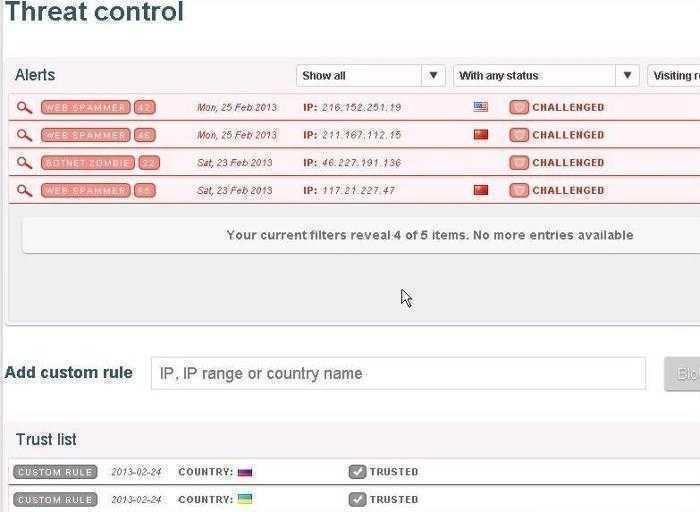700x512 pixels.
Task: Click magnifier icon for IP 216.152.251.19
Action: [x=24, y=108]
